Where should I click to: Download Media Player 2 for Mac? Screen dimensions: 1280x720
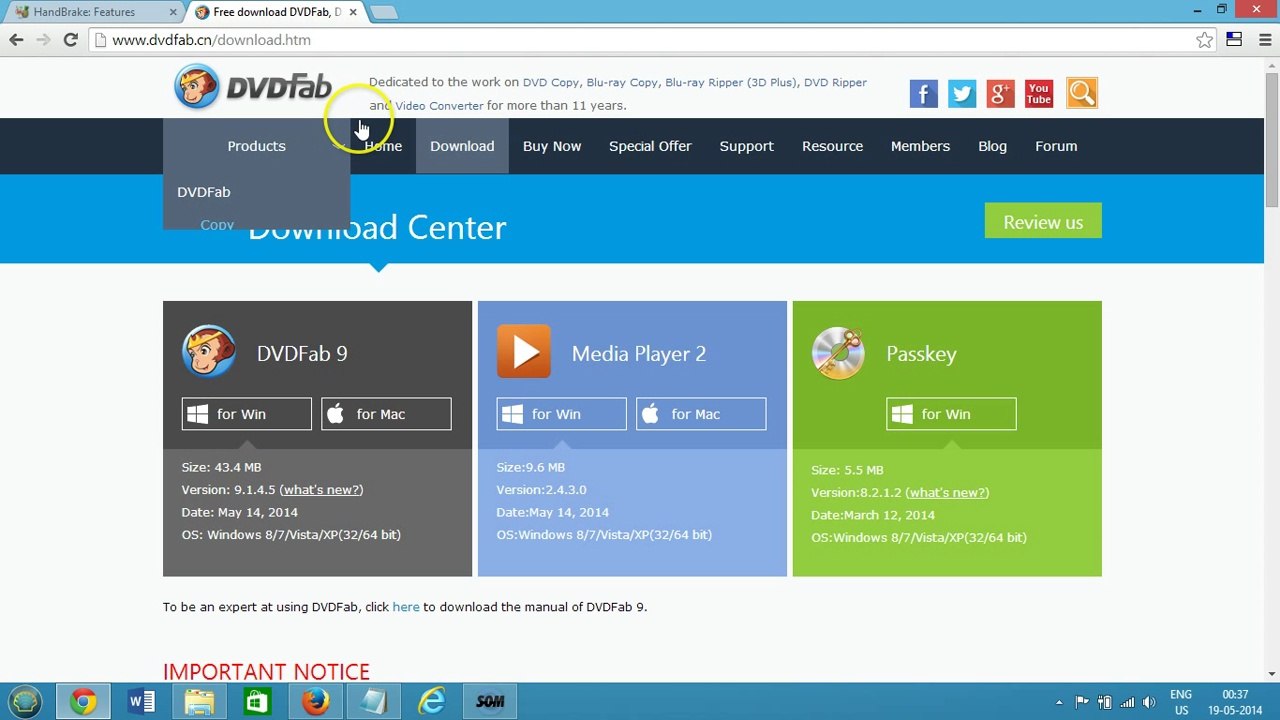click(701, 414)
